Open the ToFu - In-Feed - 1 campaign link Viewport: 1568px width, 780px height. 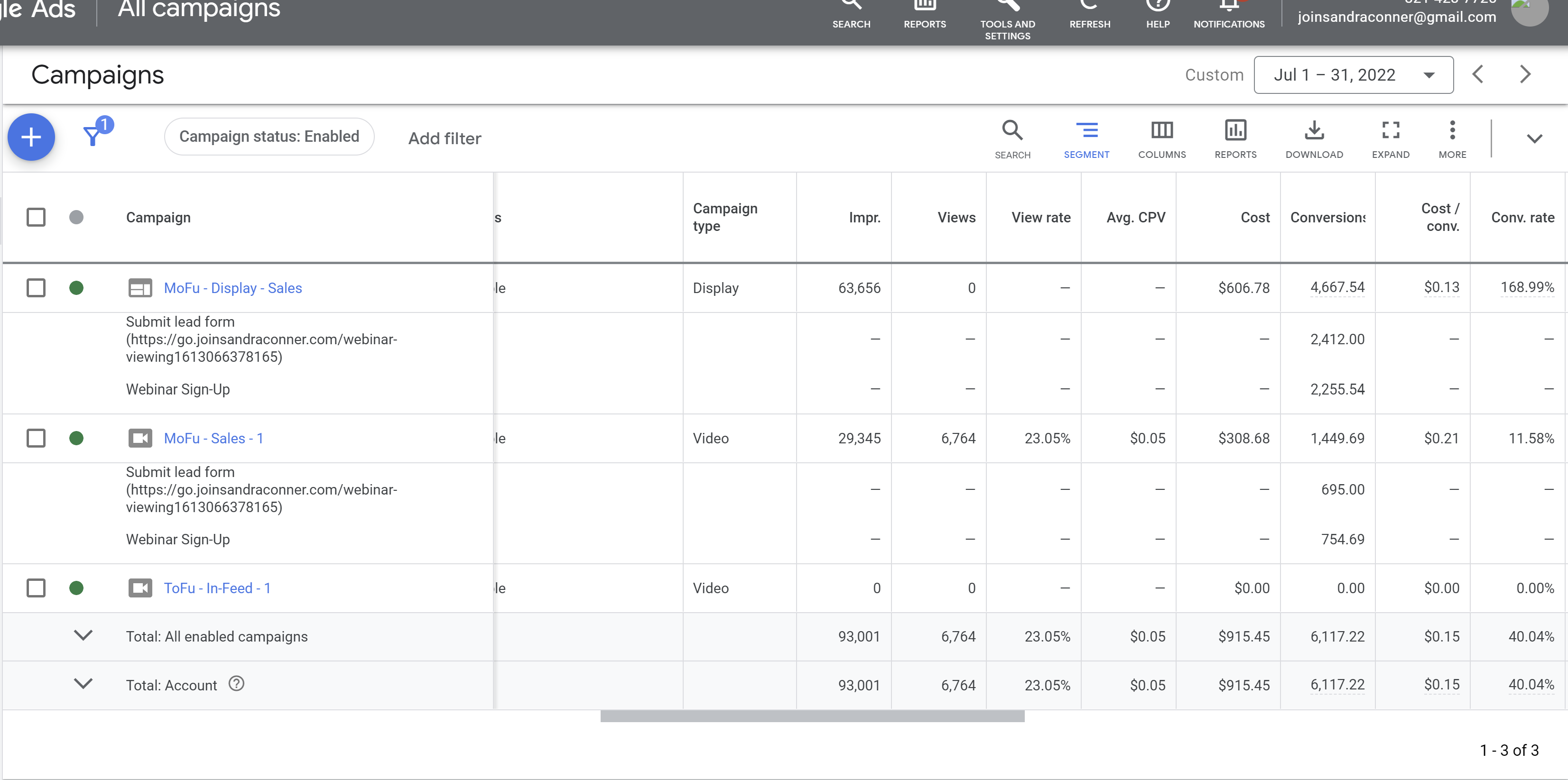click(217, 588)
